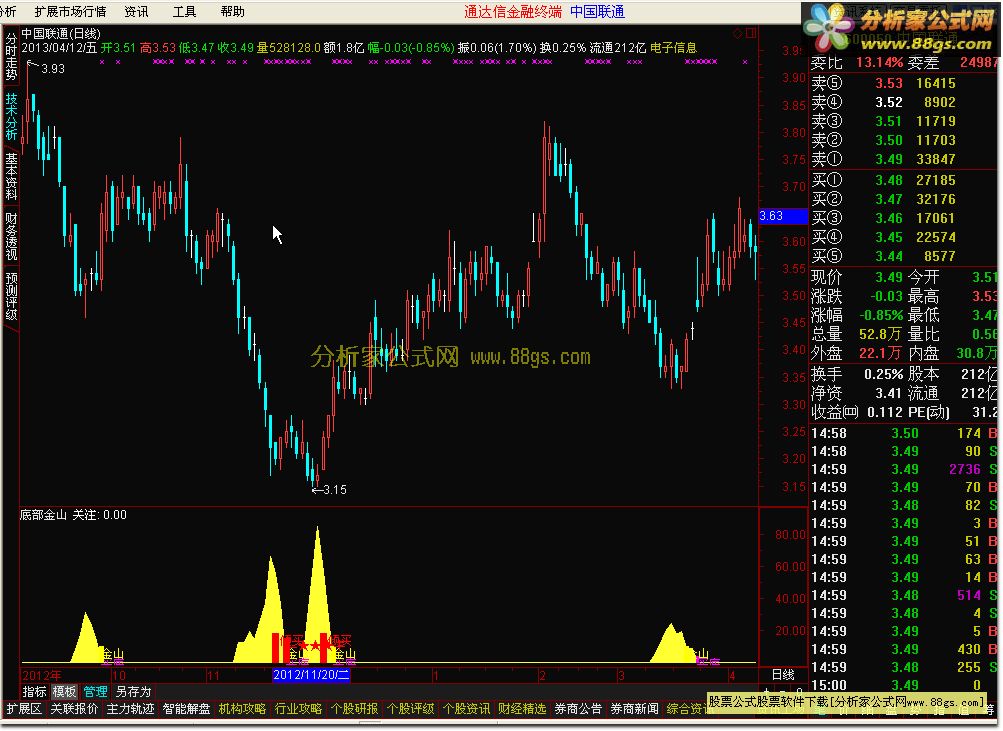
Task: Click the plus zoom button below 日线
Action: (x=766, y=691)
